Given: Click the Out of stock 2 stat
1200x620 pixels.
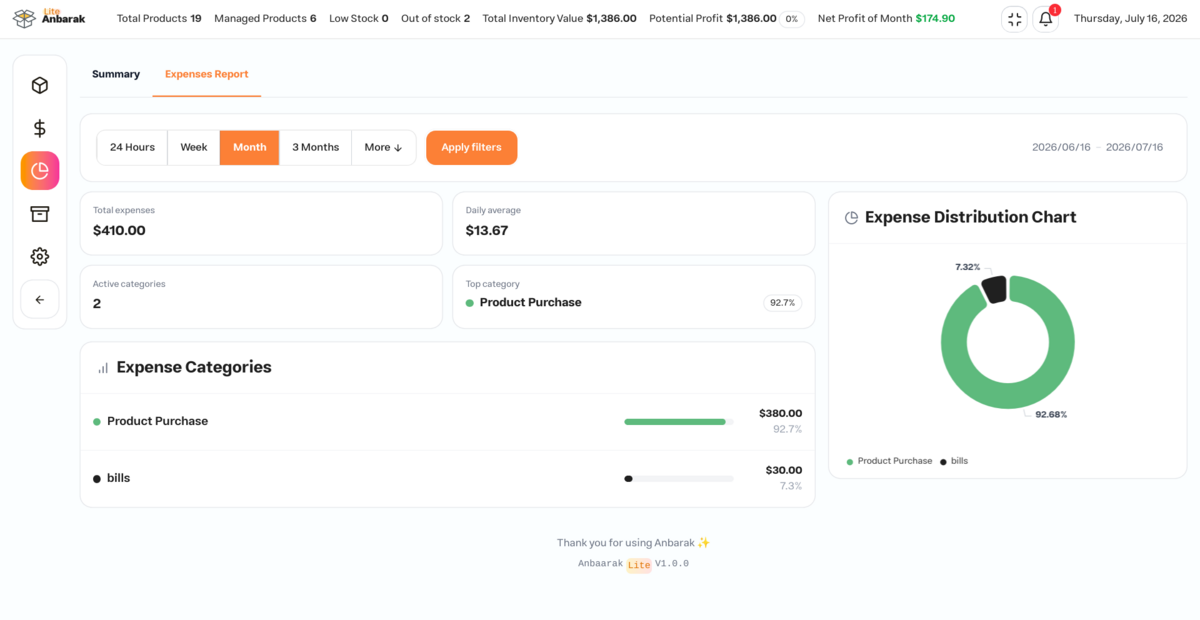Looking at the screenshot, I should tap(435, 19).
